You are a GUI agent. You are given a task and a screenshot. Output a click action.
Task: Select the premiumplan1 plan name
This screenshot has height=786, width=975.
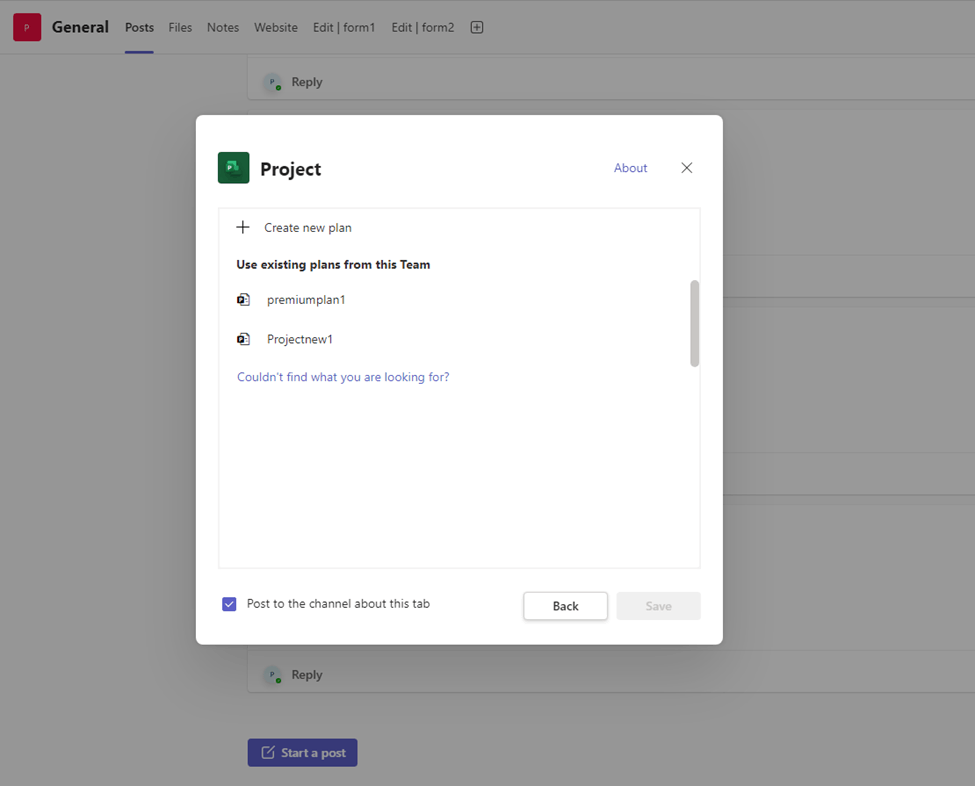pyautogui.click(x=306, y=300)
